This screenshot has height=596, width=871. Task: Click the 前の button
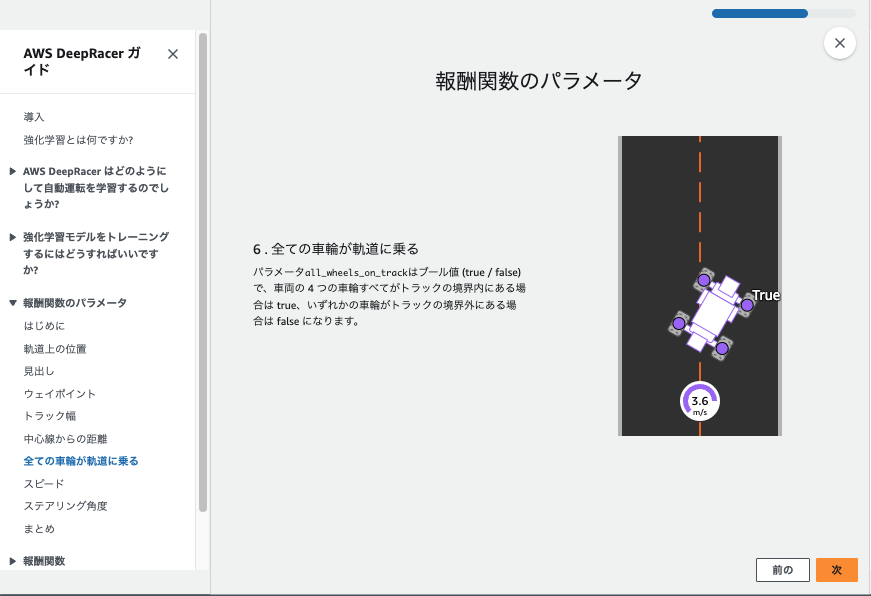[783, 569]
